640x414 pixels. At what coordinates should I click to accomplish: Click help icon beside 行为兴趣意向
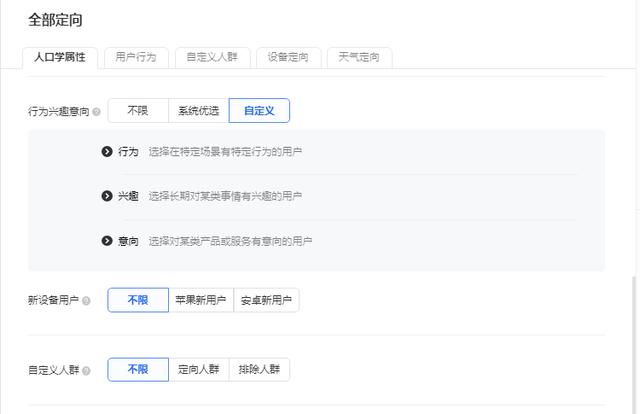click(x=97, y=112)
